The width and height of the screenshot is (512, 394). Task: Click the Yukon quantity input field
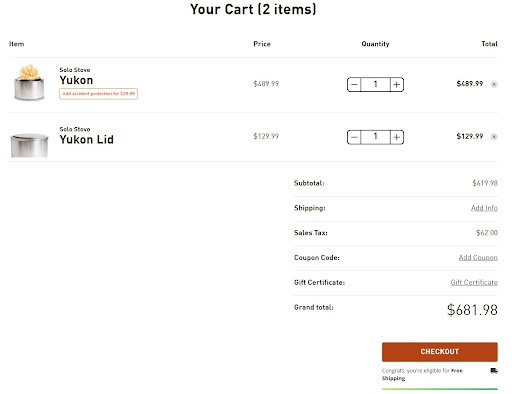tap(375, 85)
